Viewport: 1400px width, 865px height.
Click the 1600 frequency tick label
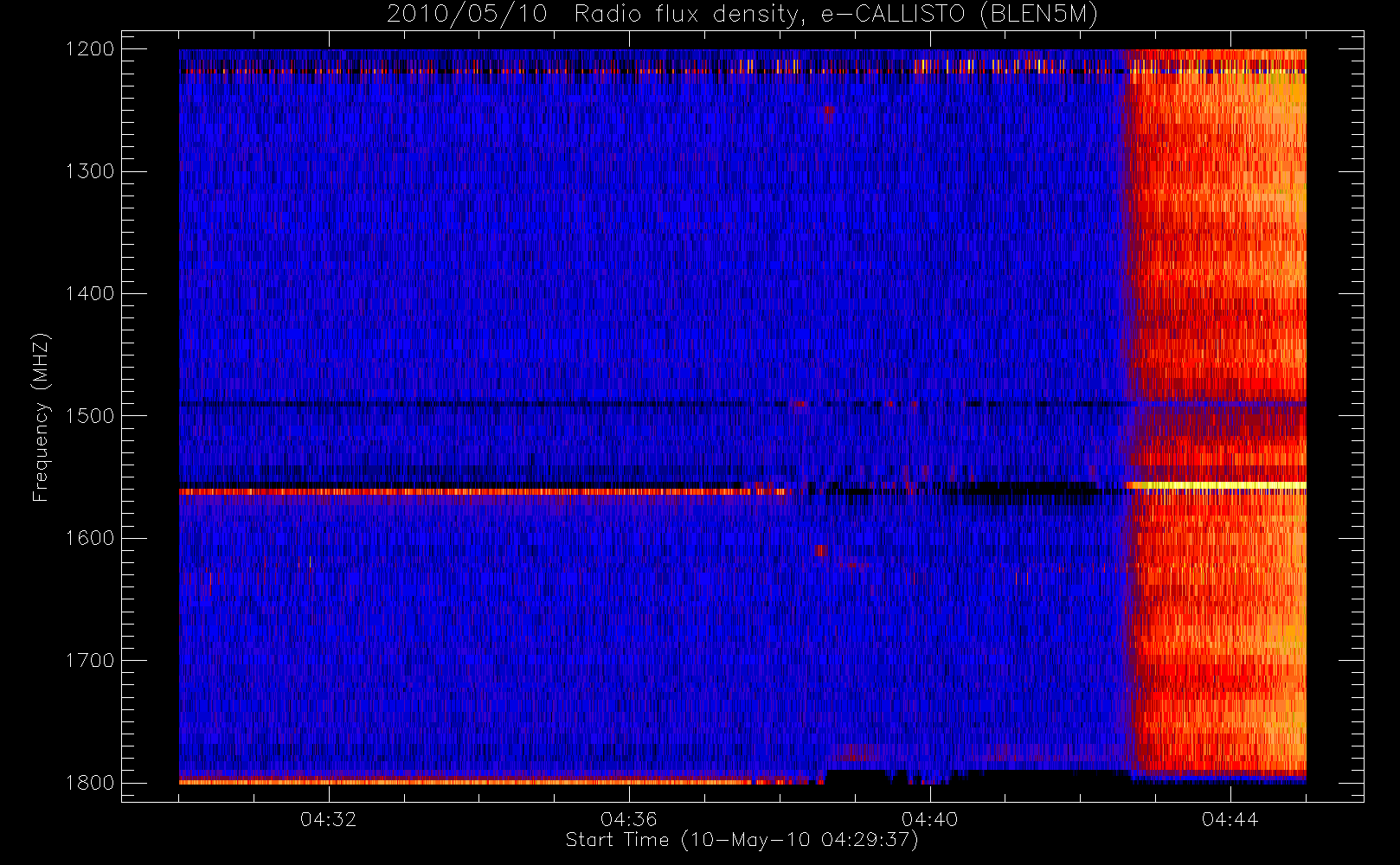tap(90, 538)
